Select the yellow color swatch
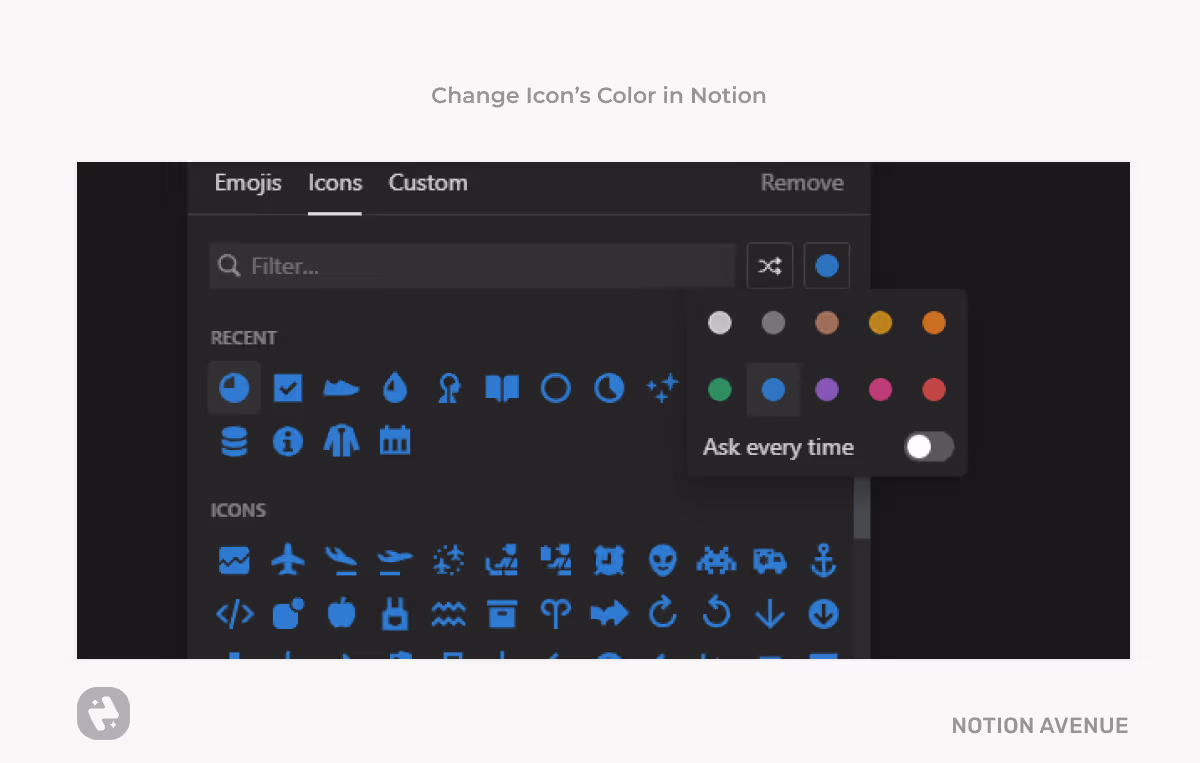 coord(880,323)
